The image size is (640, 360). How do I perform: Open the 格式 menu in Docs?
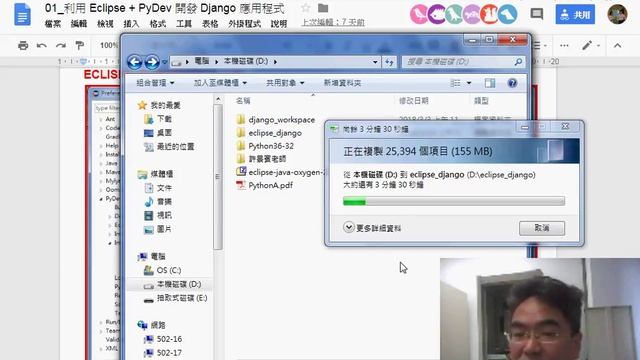(158, 24)
